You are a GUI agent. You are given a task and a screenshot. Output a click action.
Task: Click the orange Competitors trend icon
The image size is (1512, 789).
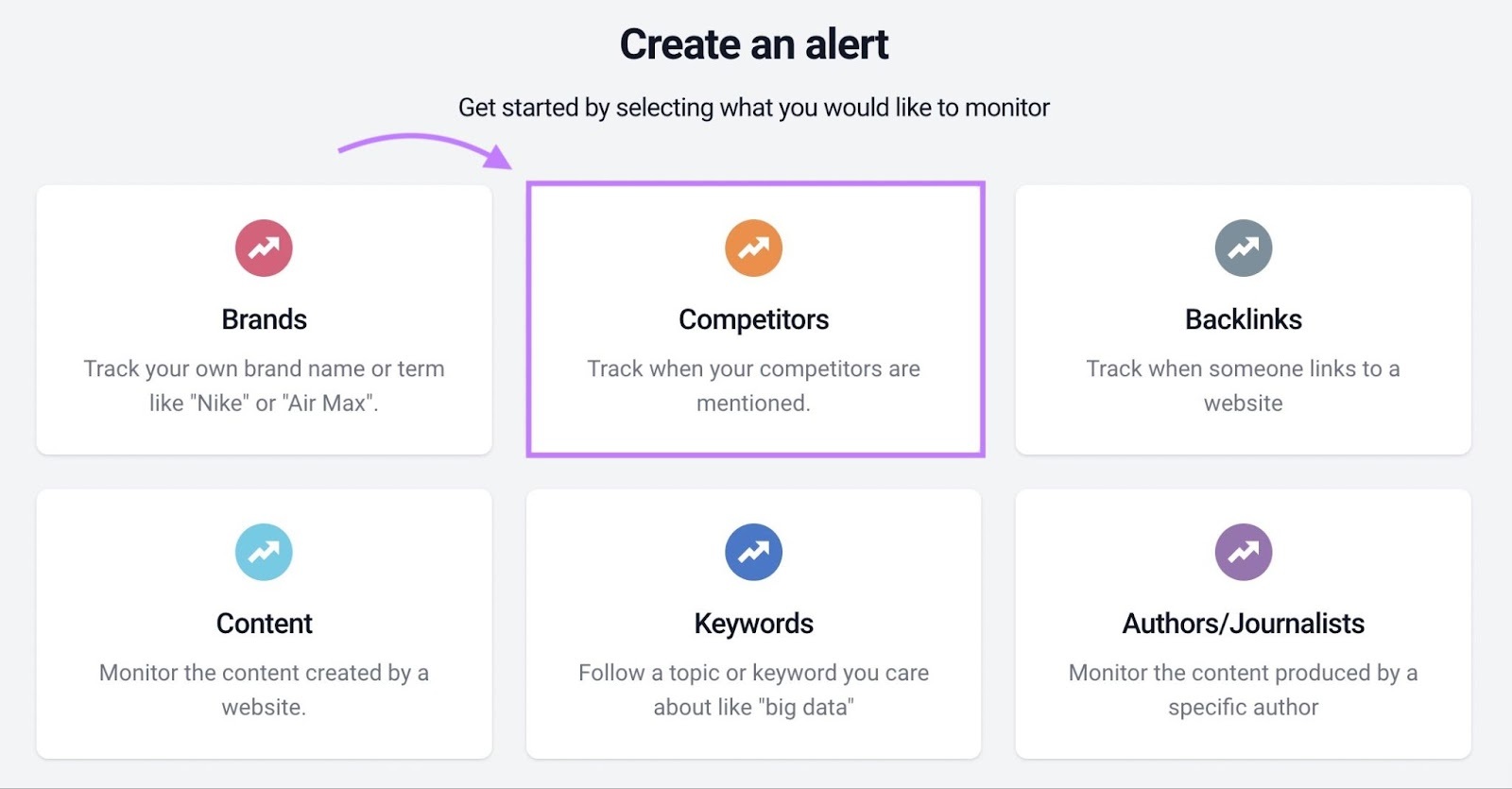point(753,247)
